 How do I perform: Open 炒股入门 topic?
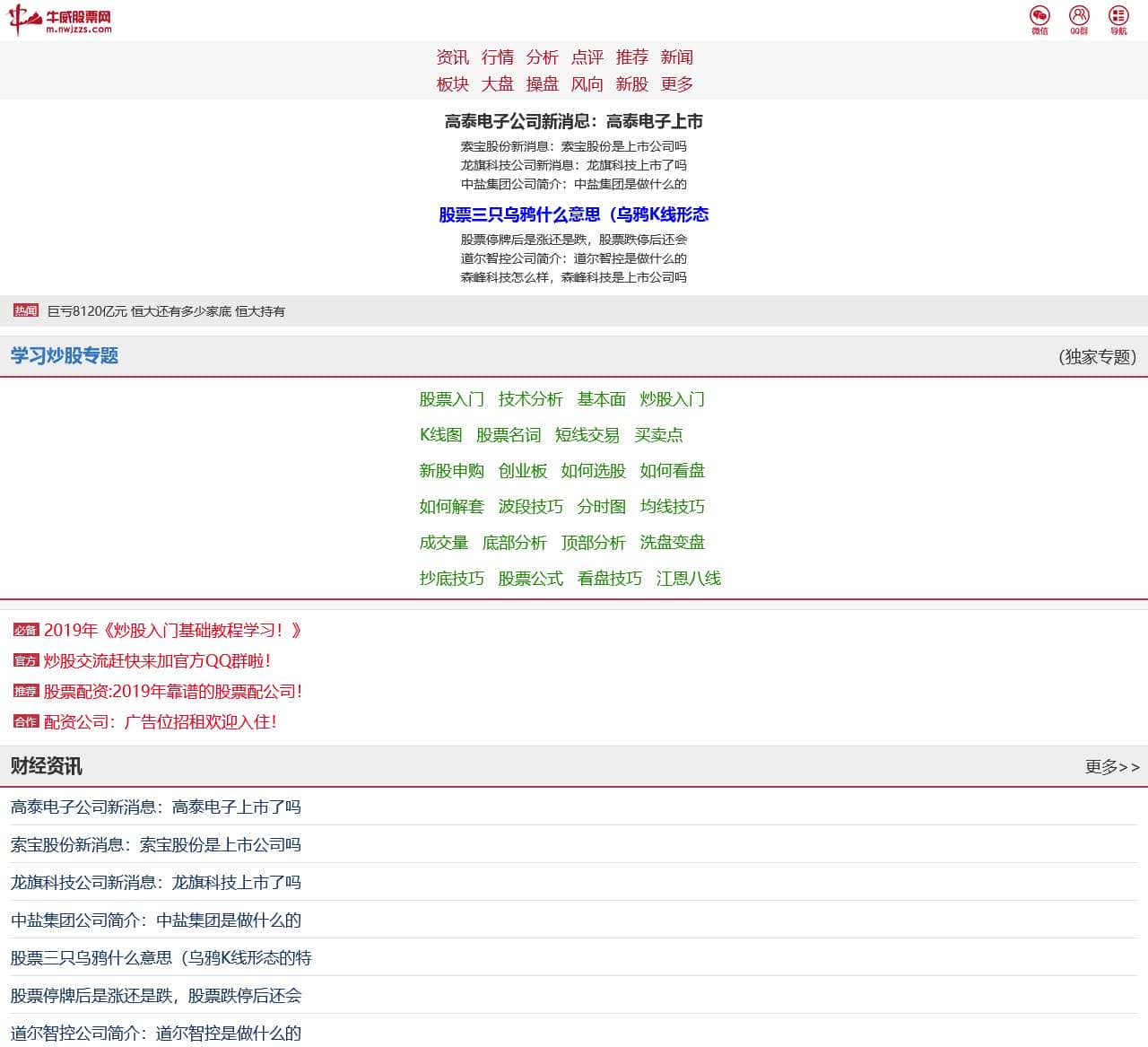click(x=673, y=399)
